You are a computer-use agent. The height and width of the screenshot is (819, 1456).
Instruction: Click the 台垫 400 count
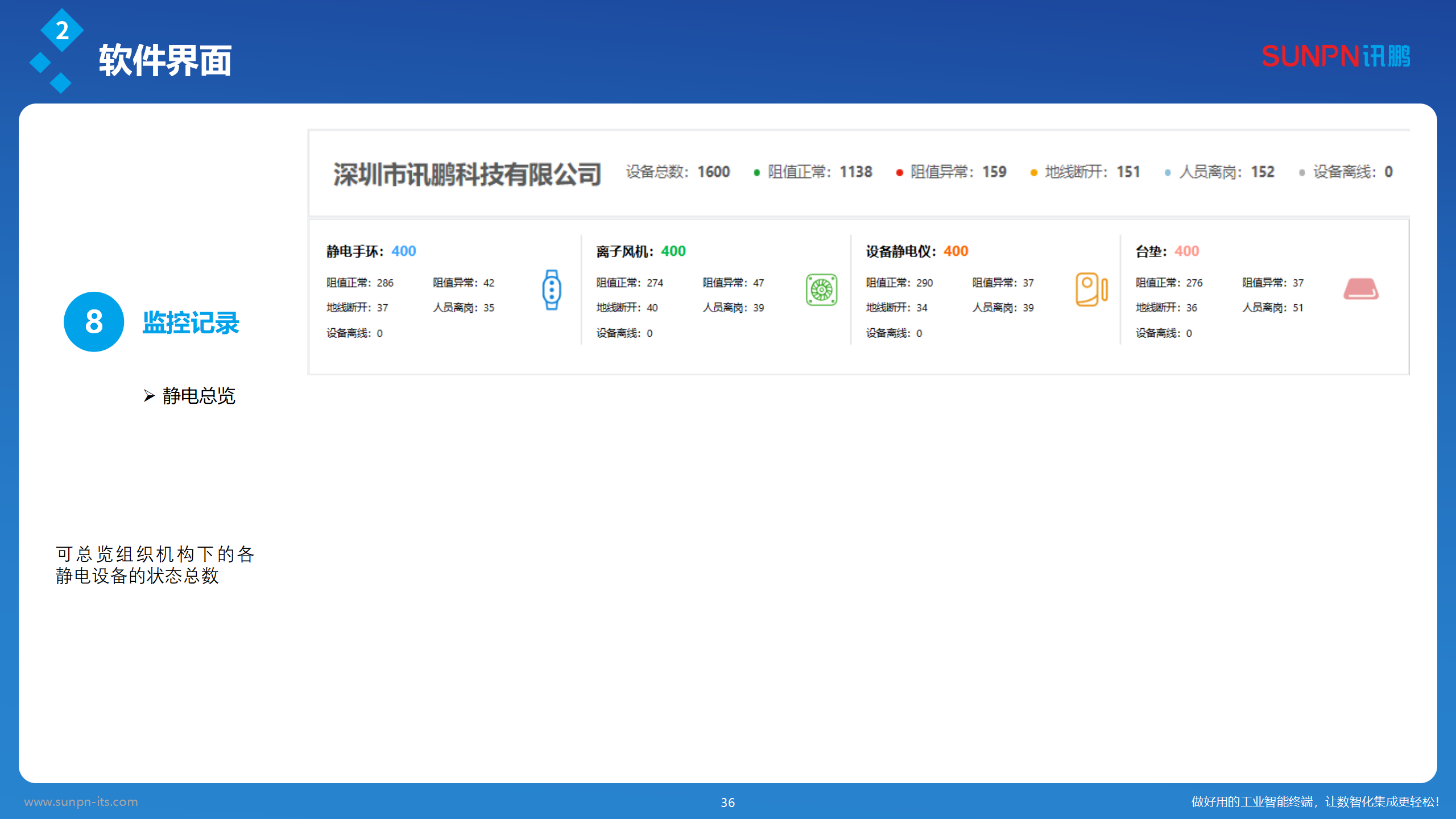pos(1186,251)
